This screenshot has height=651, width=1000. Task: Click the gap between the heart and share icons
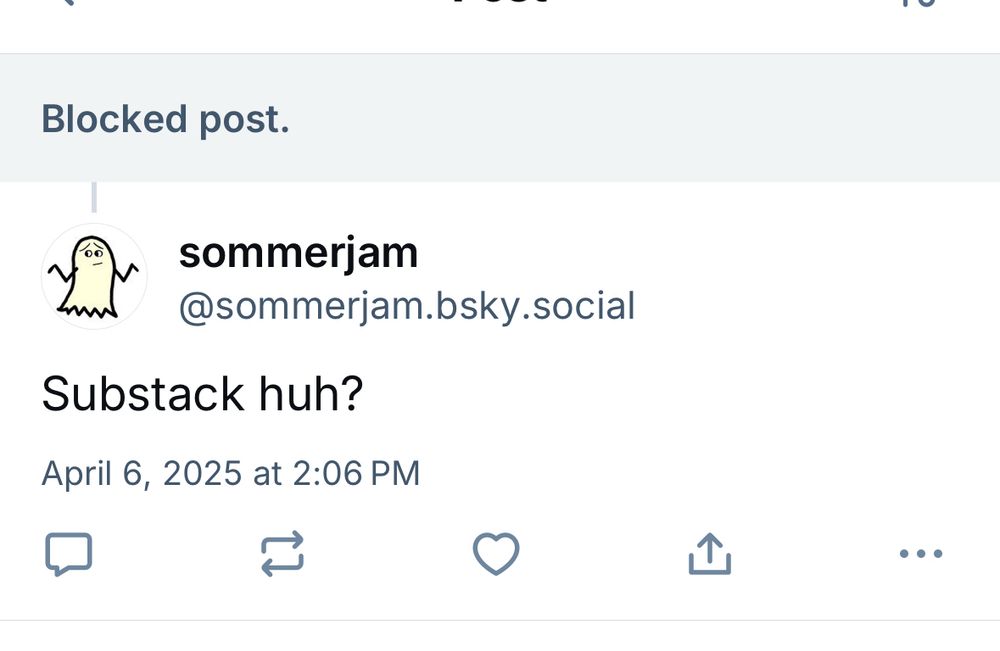tap(603, 554)
